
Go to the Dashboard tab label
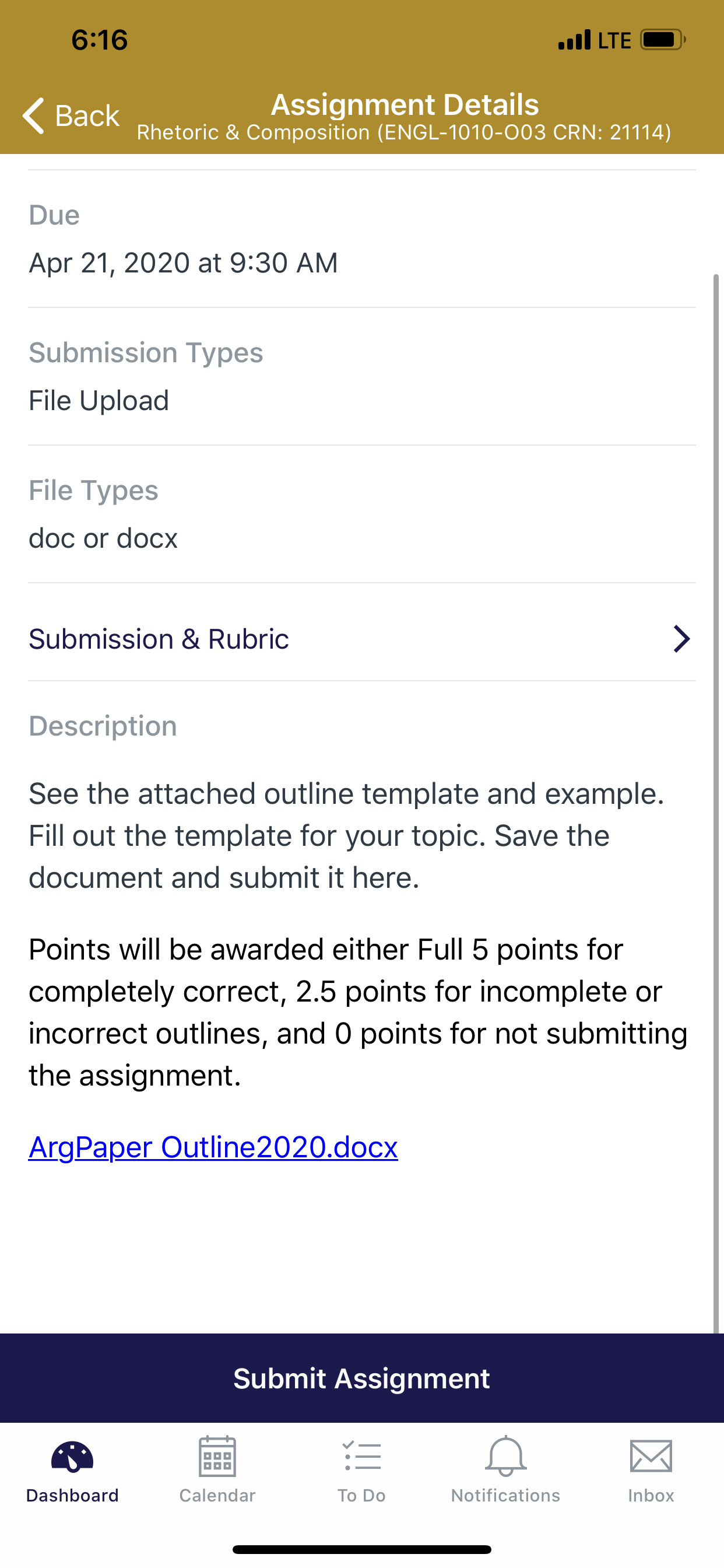[72, 1496]
